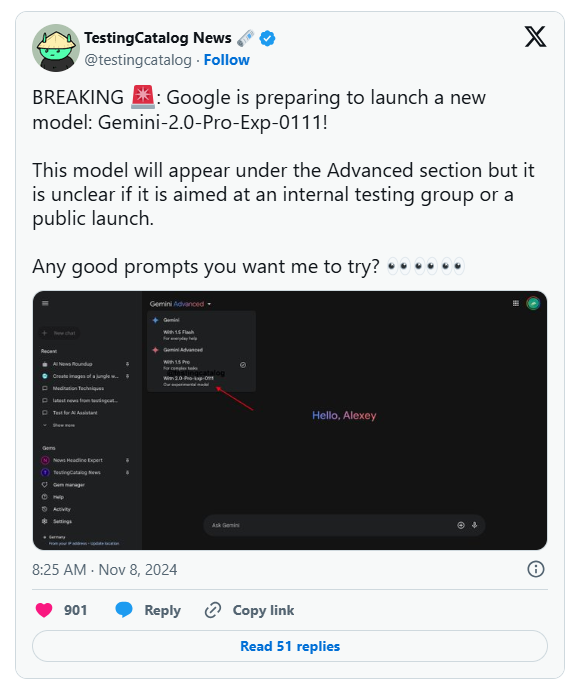Open the tweet info circle icon
The height and width of the screenshot is (686, 583).
pos(536,569)
